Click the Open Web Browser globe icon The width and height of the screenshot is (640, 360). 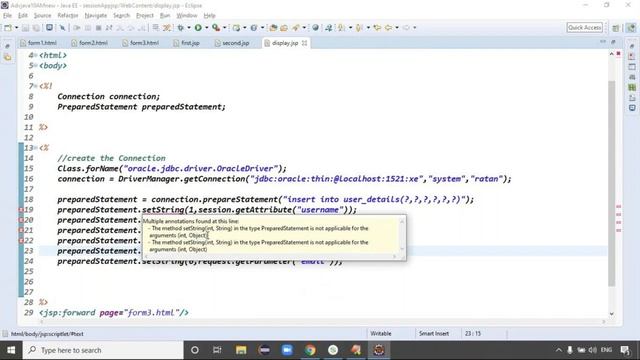click(x=316, y=28)
